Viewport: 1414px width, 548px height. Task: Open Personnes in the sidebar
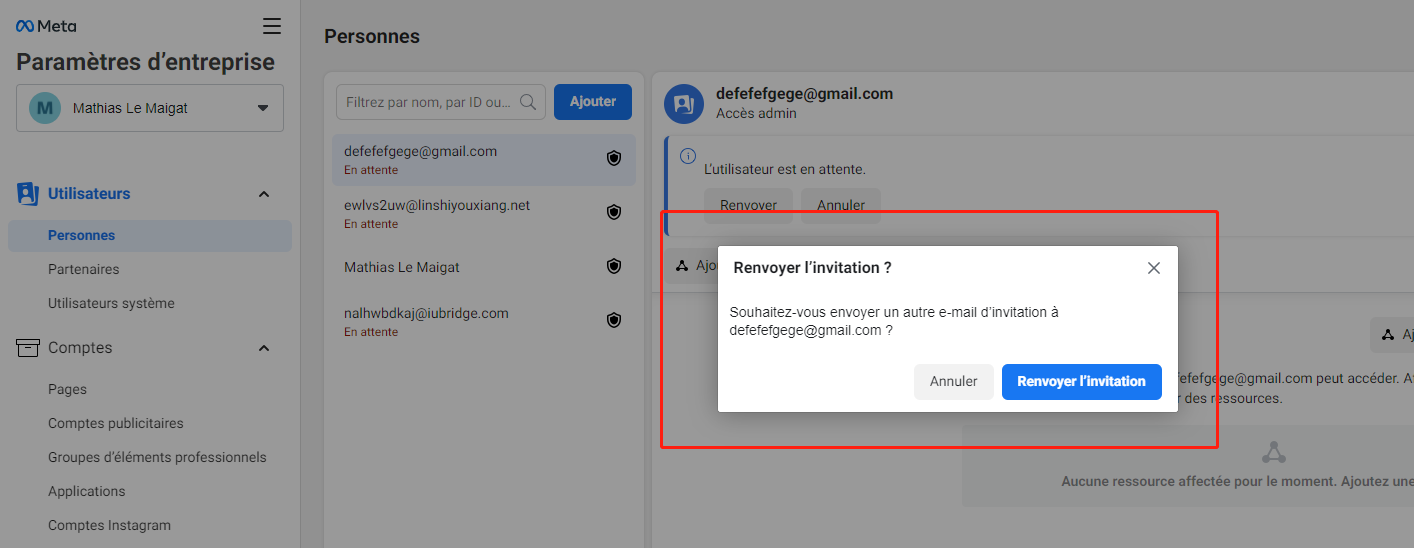click(150, 236)
